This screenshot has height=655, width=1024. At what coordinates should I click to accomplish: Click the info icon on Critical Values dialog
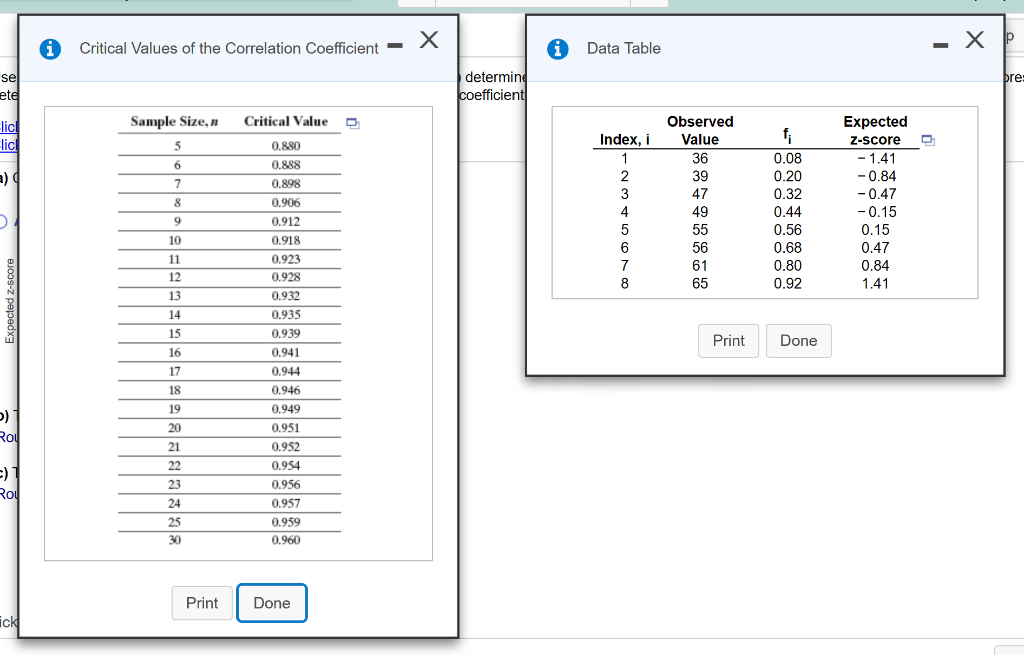coord(50,48)
